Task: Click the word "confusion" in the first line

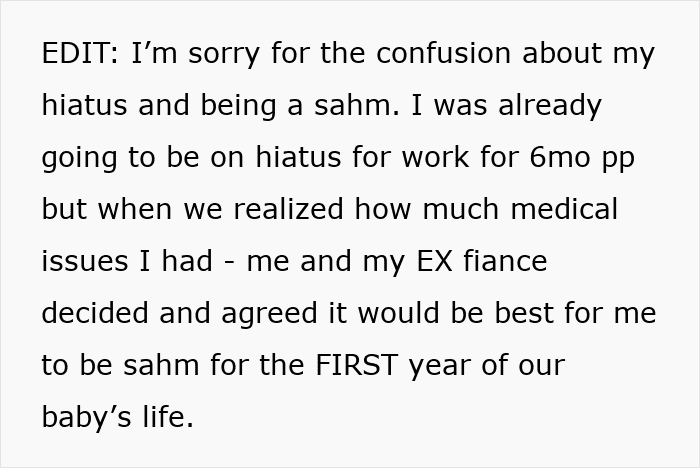Action: tap(443, 53)
